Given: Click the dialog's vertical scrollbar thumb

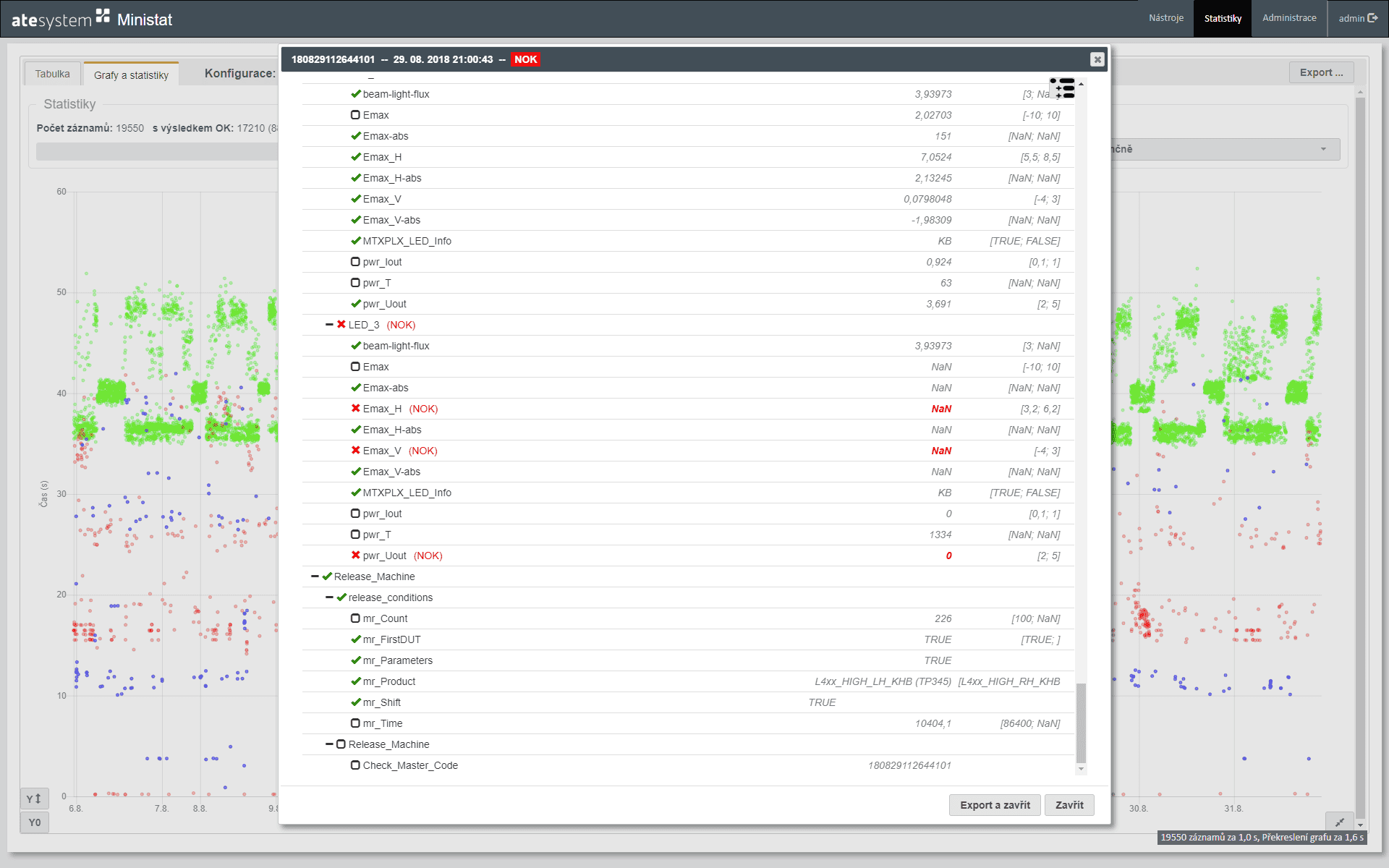Looking at the screenshot, I should (1081, 722).
